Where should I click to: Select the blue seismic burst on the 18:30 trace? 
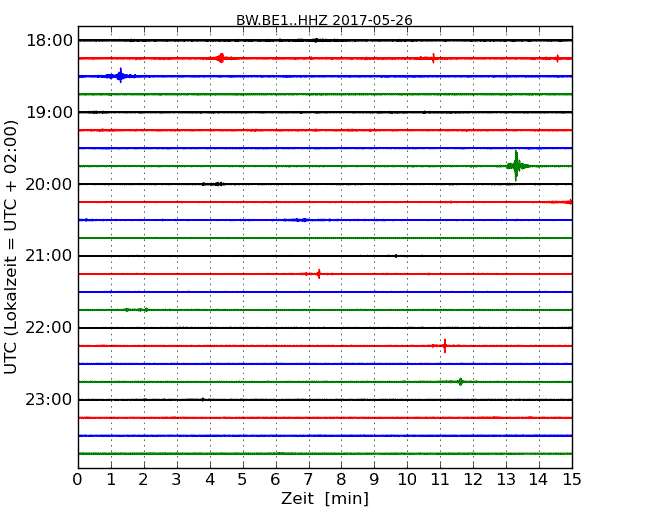[x=120, y=76]
